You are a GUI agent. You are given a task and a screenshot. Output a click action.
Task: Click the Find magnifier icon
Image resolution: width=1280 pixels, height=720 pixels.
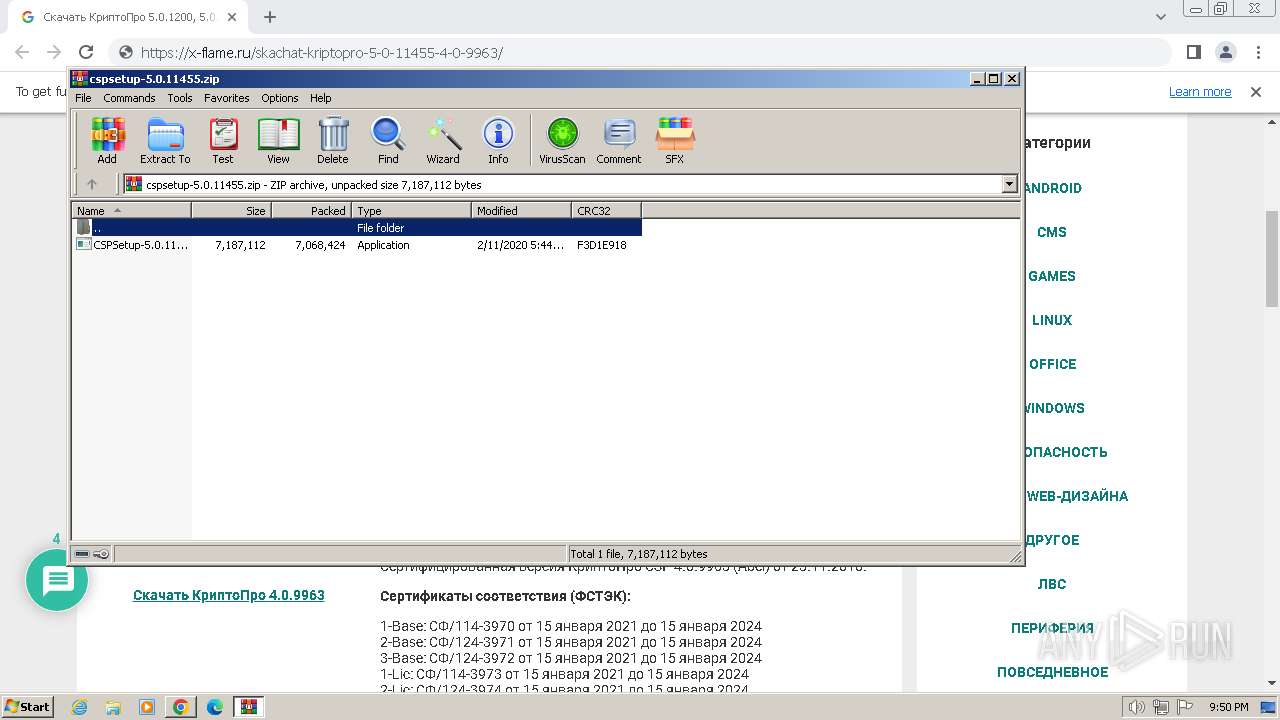[388, 140]
